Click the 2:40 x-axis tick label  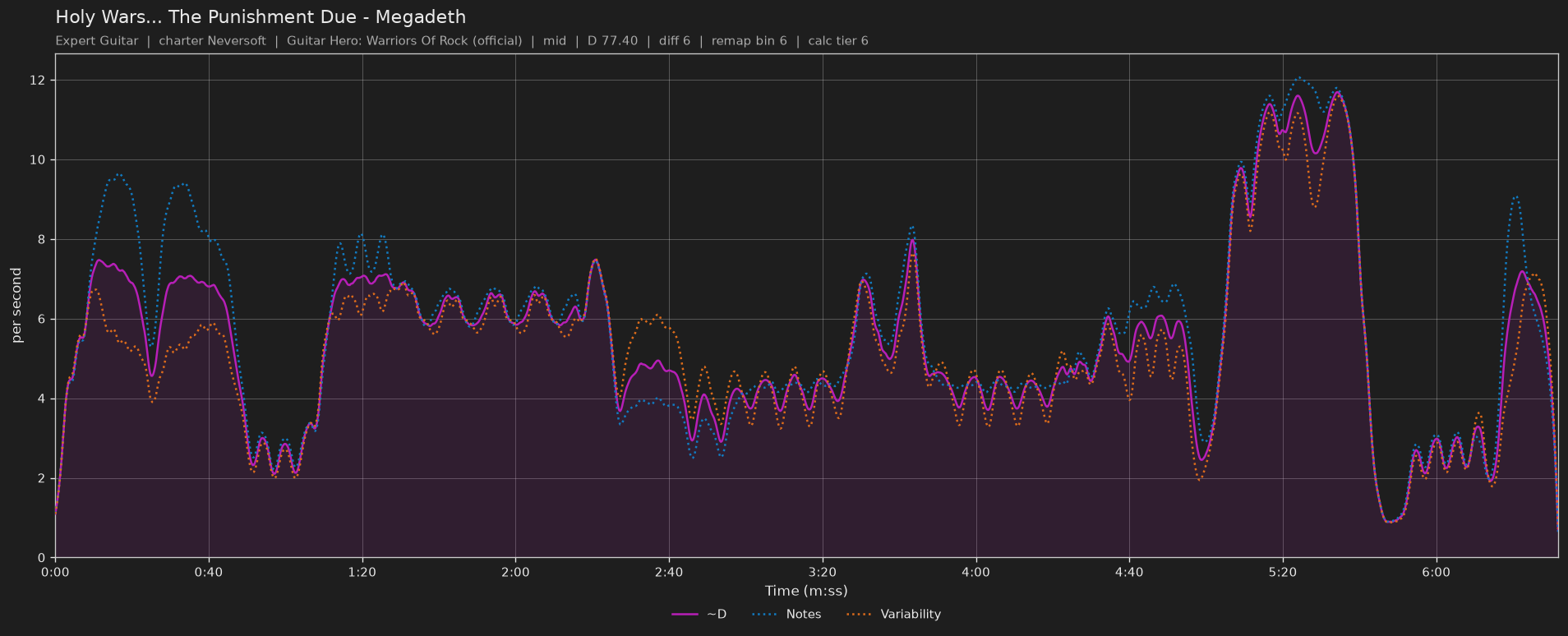tap(669, 572)
